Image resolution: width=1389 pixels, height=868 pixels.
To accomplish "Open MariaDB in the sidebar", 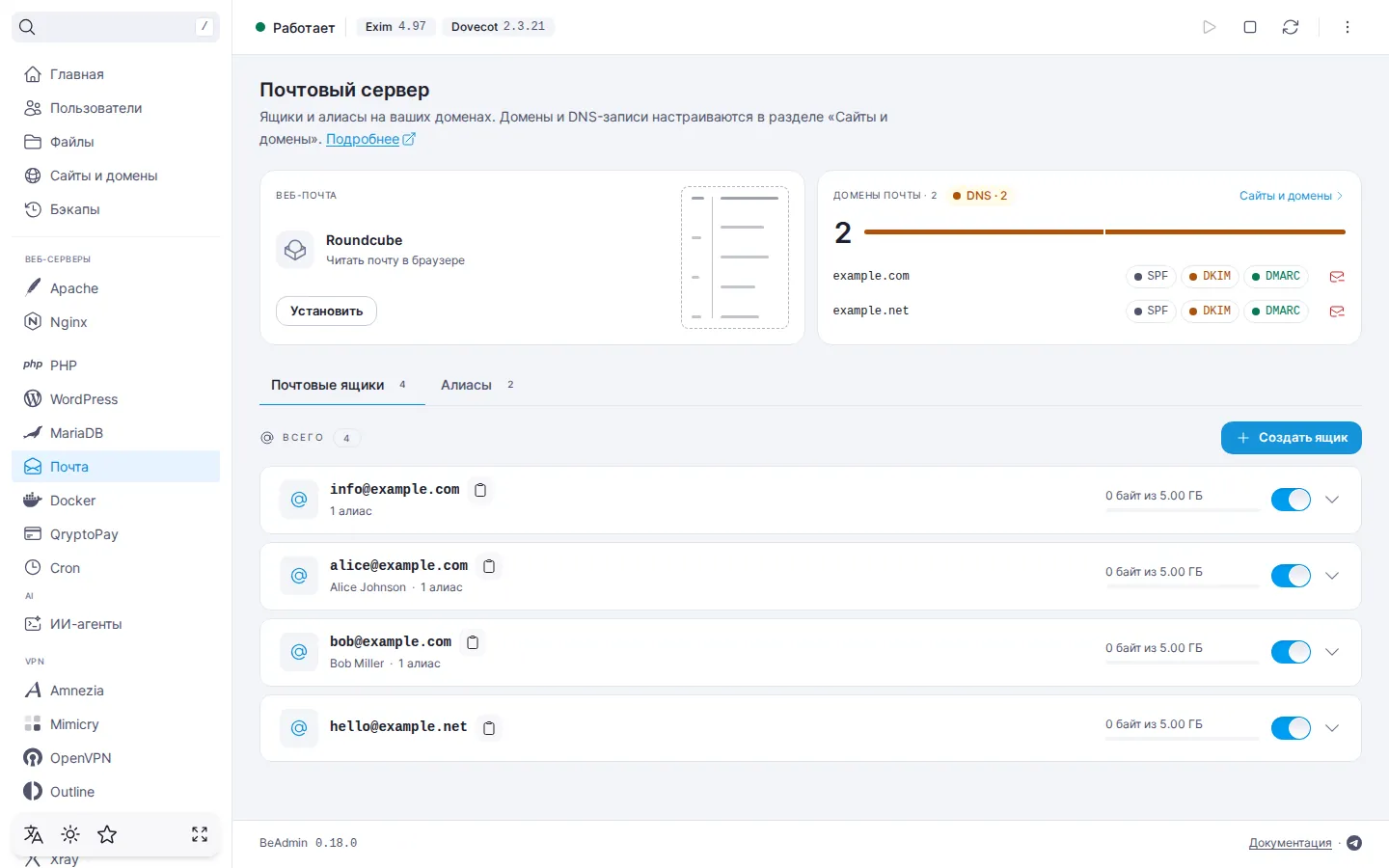I will coord(116,433).
